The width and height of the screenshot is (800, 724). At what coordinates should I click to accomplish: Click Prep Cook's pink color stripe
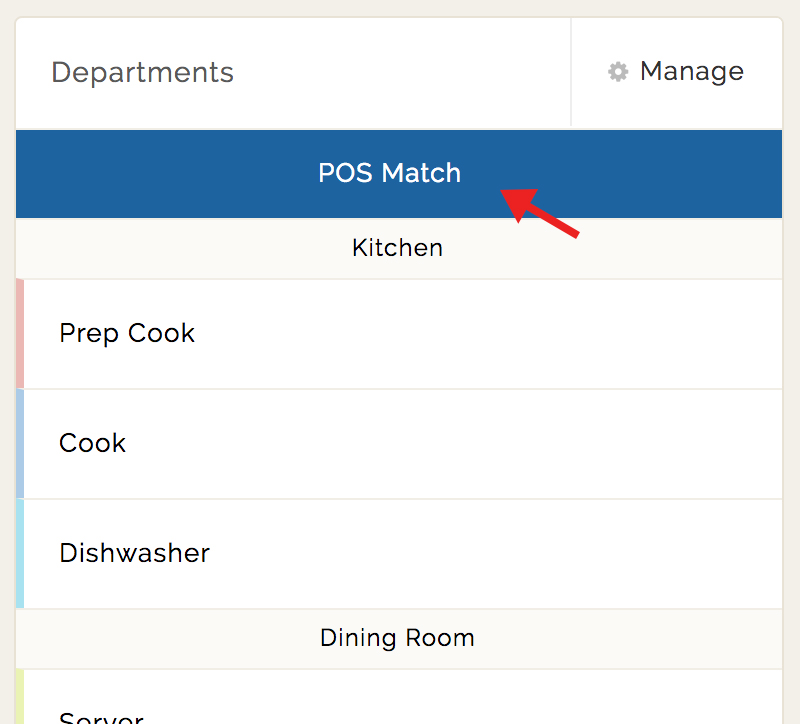pyautogui.click(x=20, y=334)
